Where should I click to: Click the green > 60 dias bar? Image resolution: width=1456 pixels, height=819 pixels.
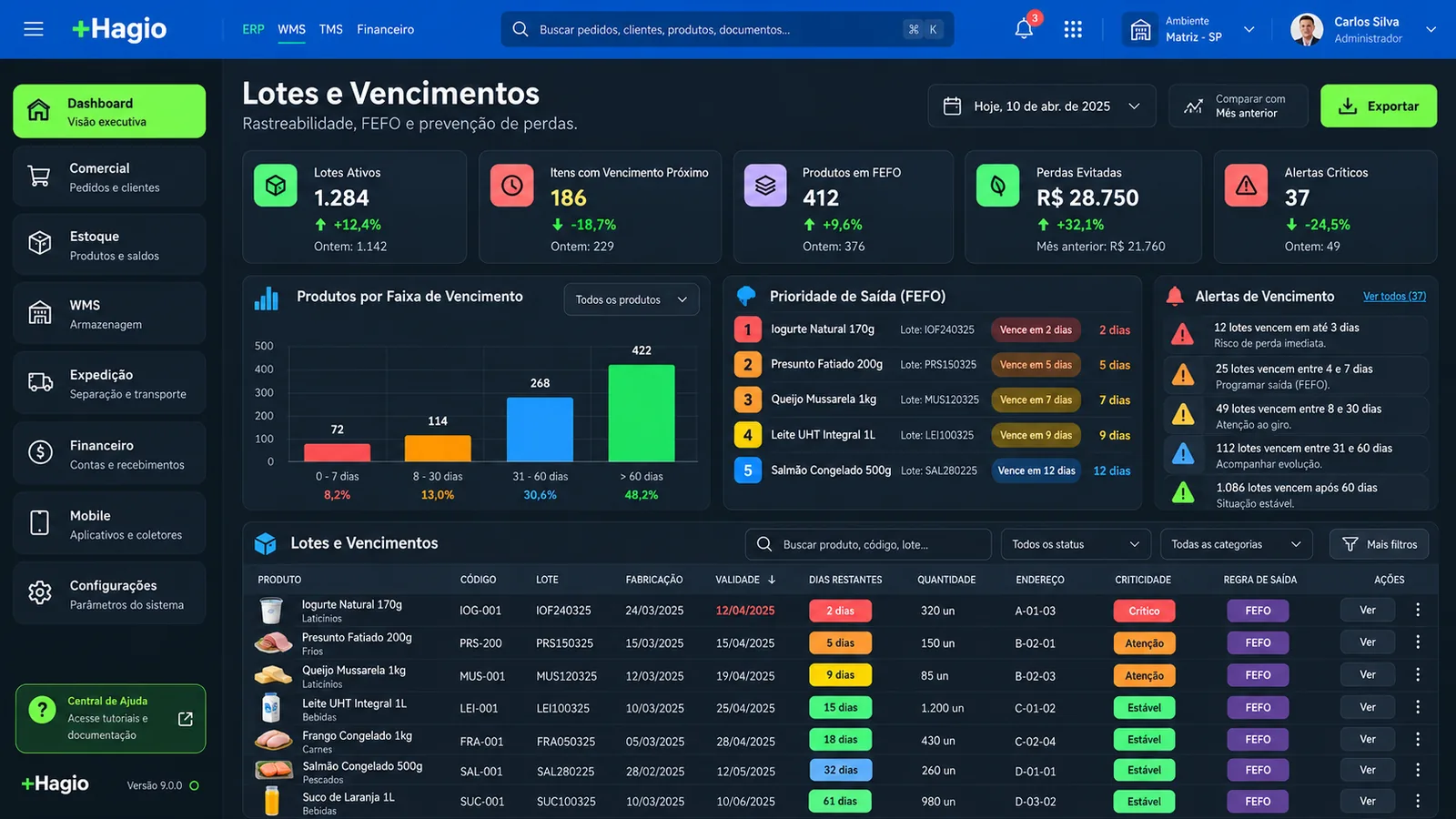coord(642,413)
